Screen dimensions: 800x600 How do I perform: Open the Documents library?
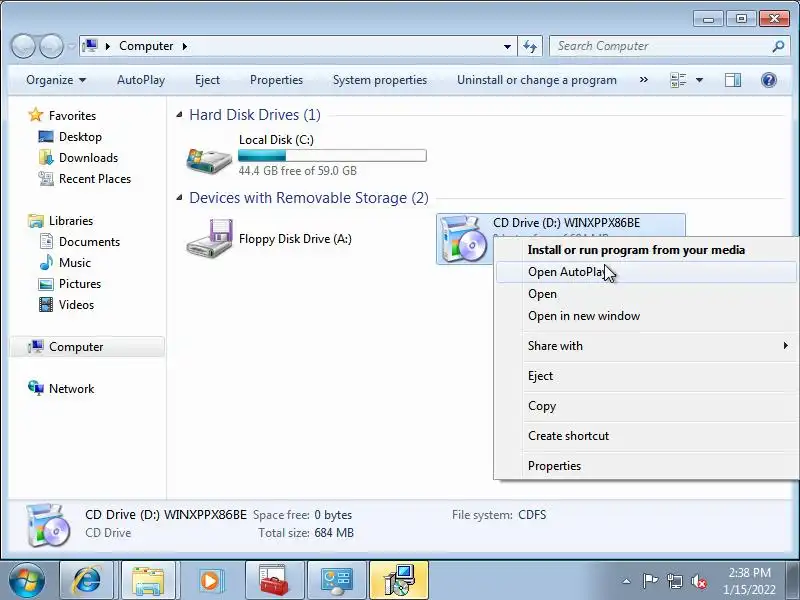point(89,241)
